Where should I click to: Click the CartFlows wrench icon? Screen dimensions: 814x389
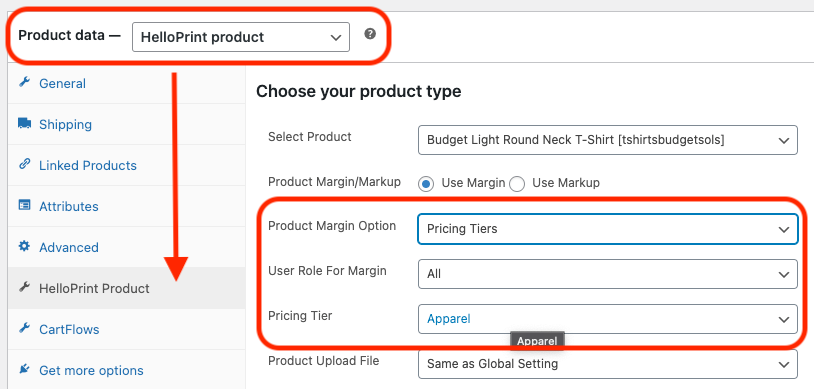24,328
